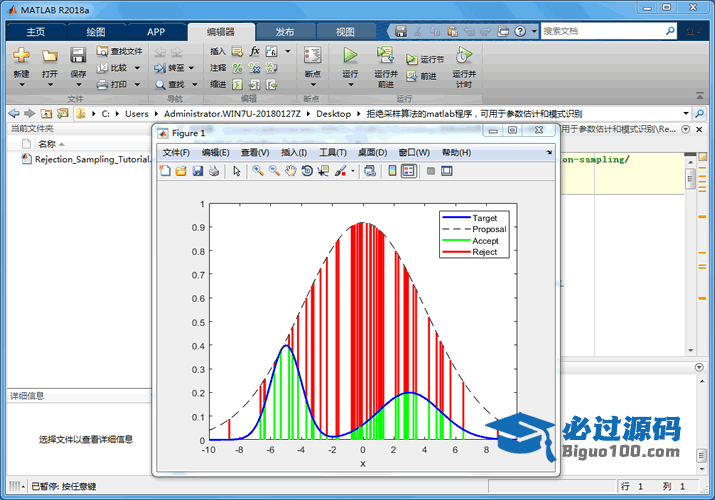Viewport: 715px width, 500px height.
Task: Click Save Figure icon in Figure toolbar
Action: click(197, 171)
